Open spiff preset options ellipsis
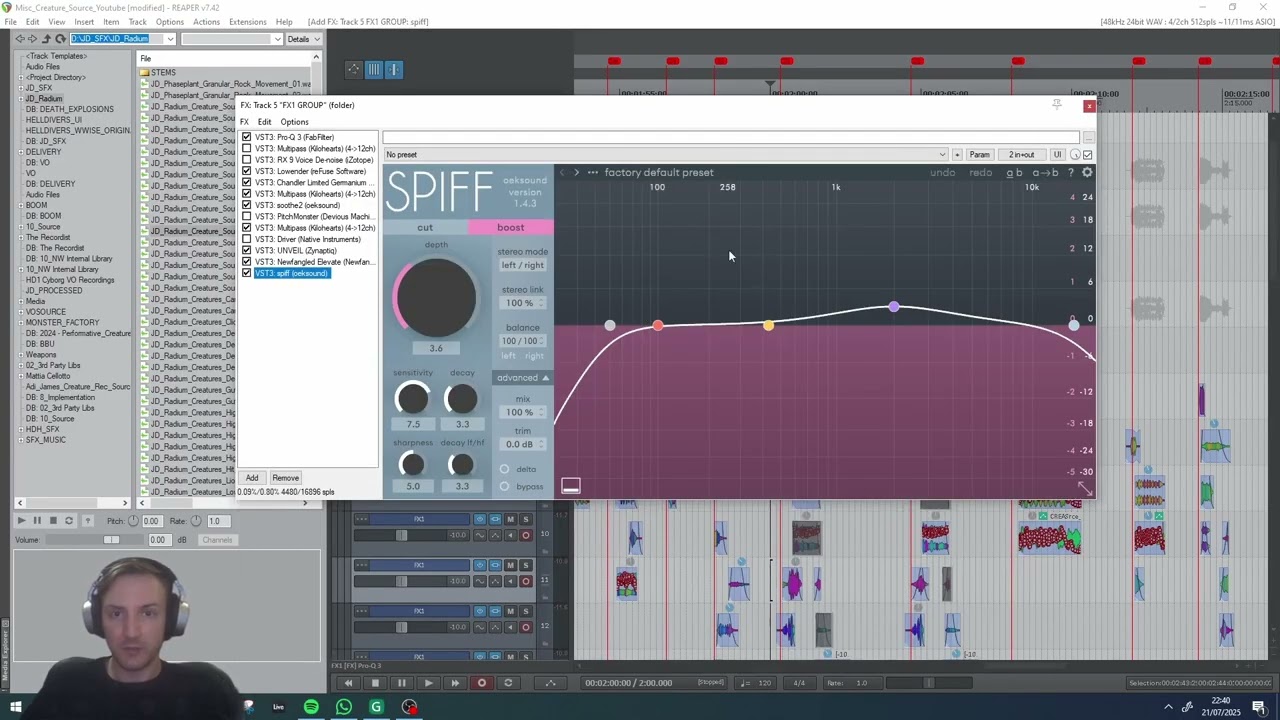 click(x=593, y=173)
